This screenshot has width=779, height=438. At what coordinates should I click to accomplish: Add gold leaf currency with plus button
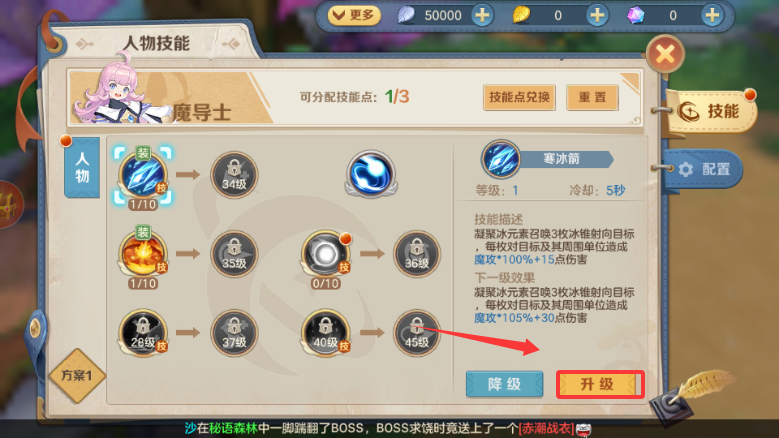point(597,15)
